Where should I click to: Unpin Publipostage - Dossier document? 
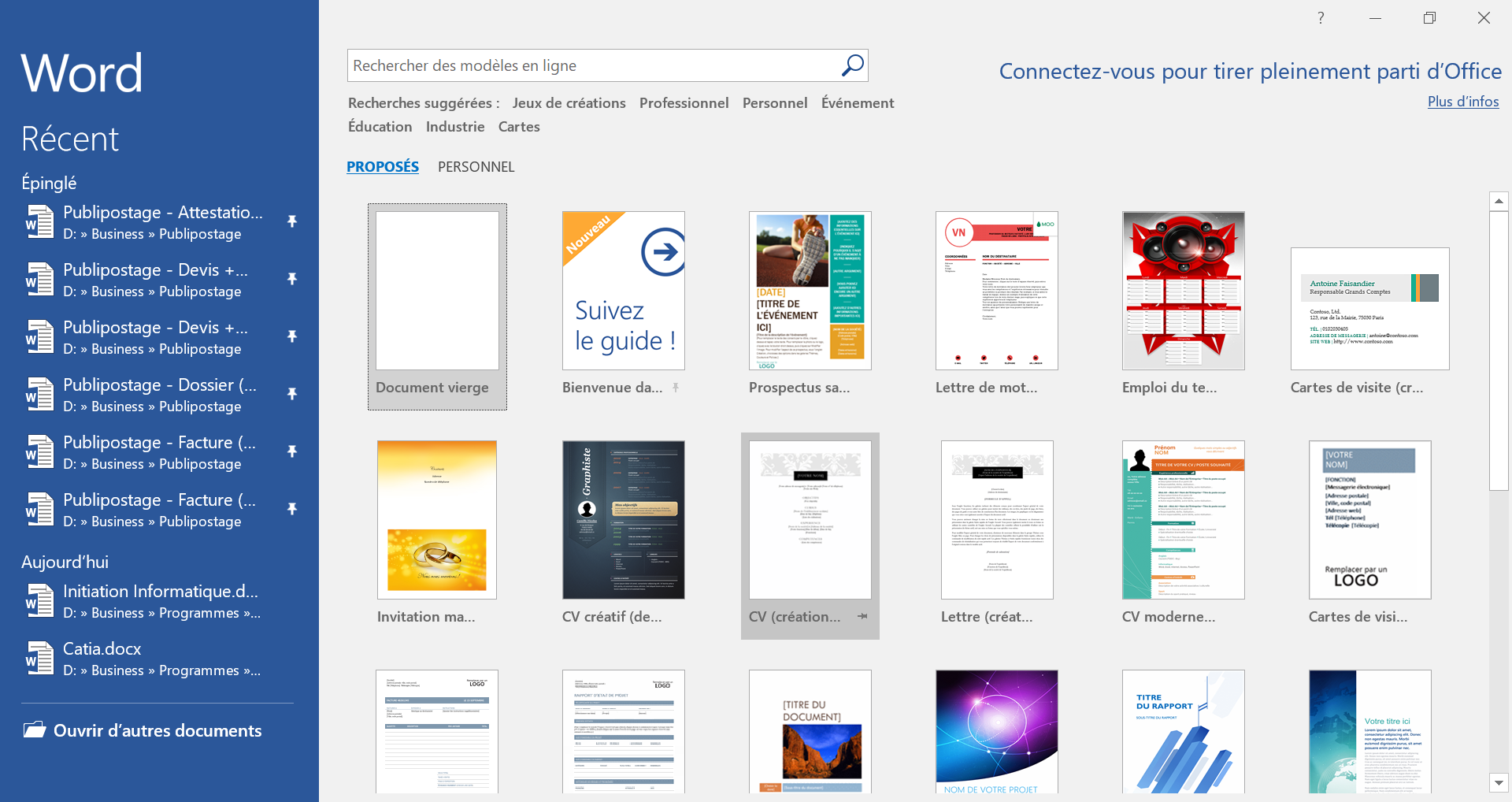(x=292, y=394)
